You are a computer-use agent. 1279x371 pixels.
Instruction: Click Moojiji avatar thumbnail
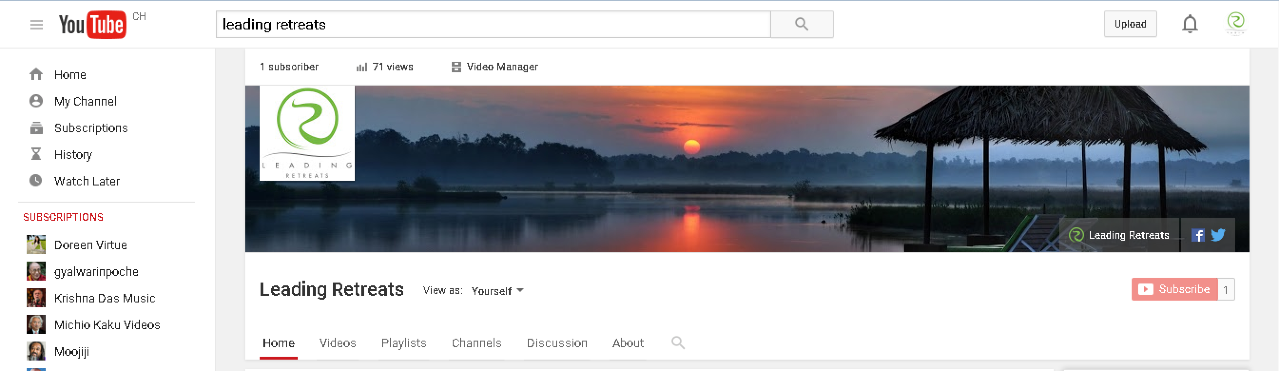36,351
